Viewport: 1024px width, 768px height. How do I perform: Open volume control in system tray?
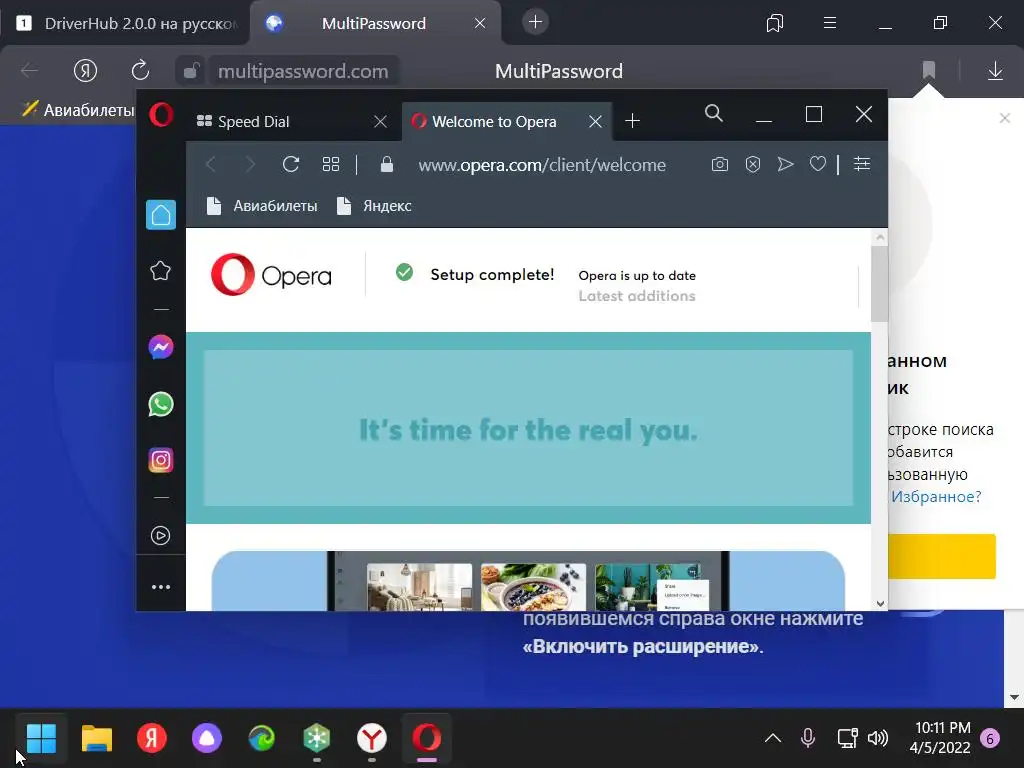(x=877, y=739)
